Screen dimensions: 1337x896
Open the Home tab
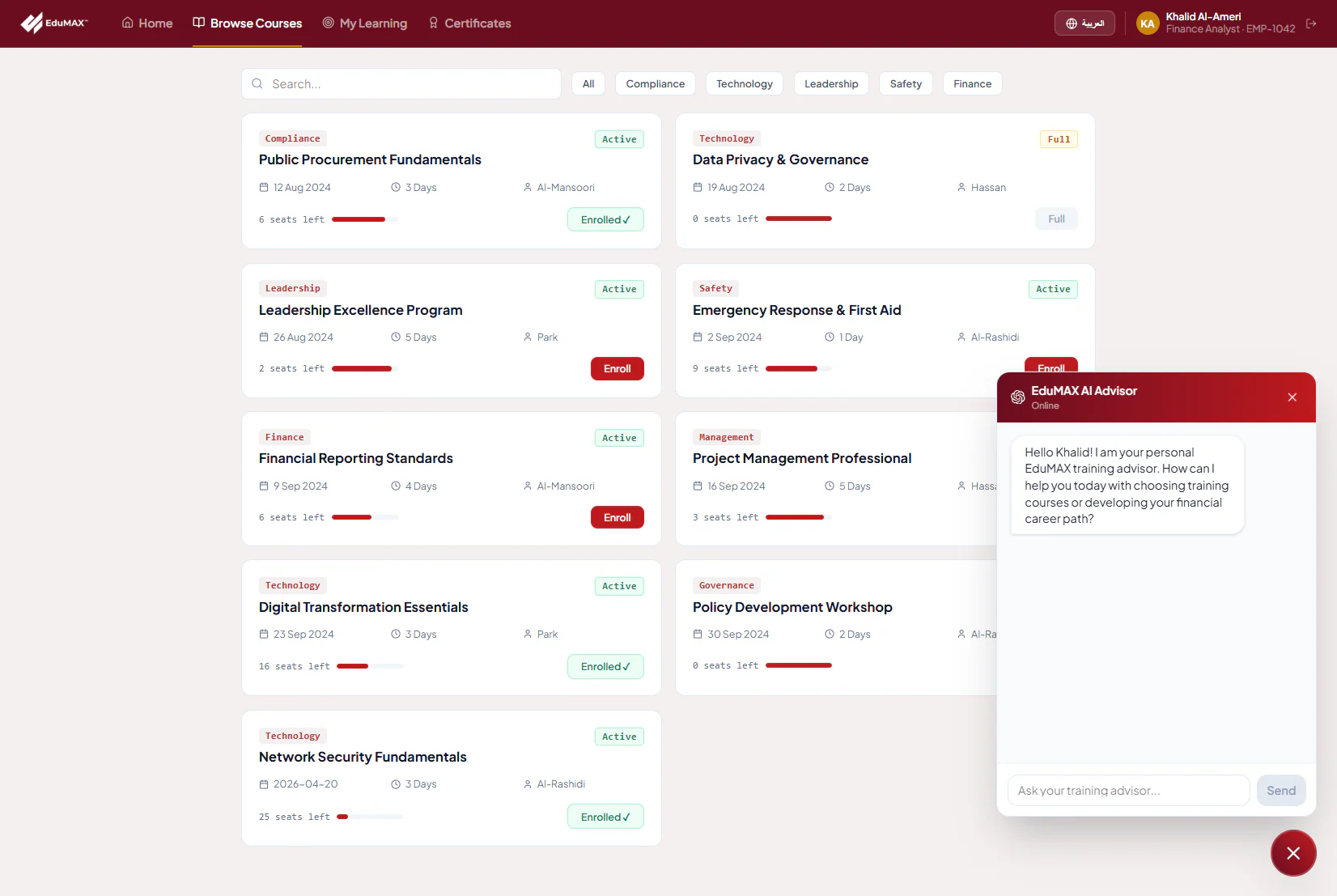pos(147,23)
